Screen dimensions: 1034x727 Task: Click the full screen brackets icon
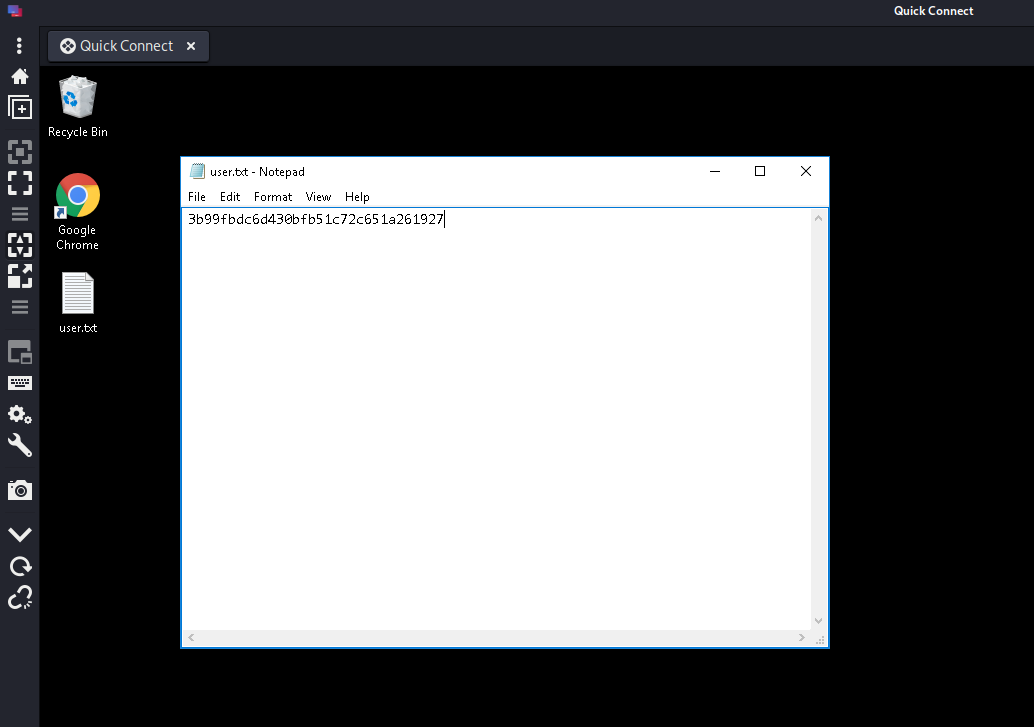point(20,183)
